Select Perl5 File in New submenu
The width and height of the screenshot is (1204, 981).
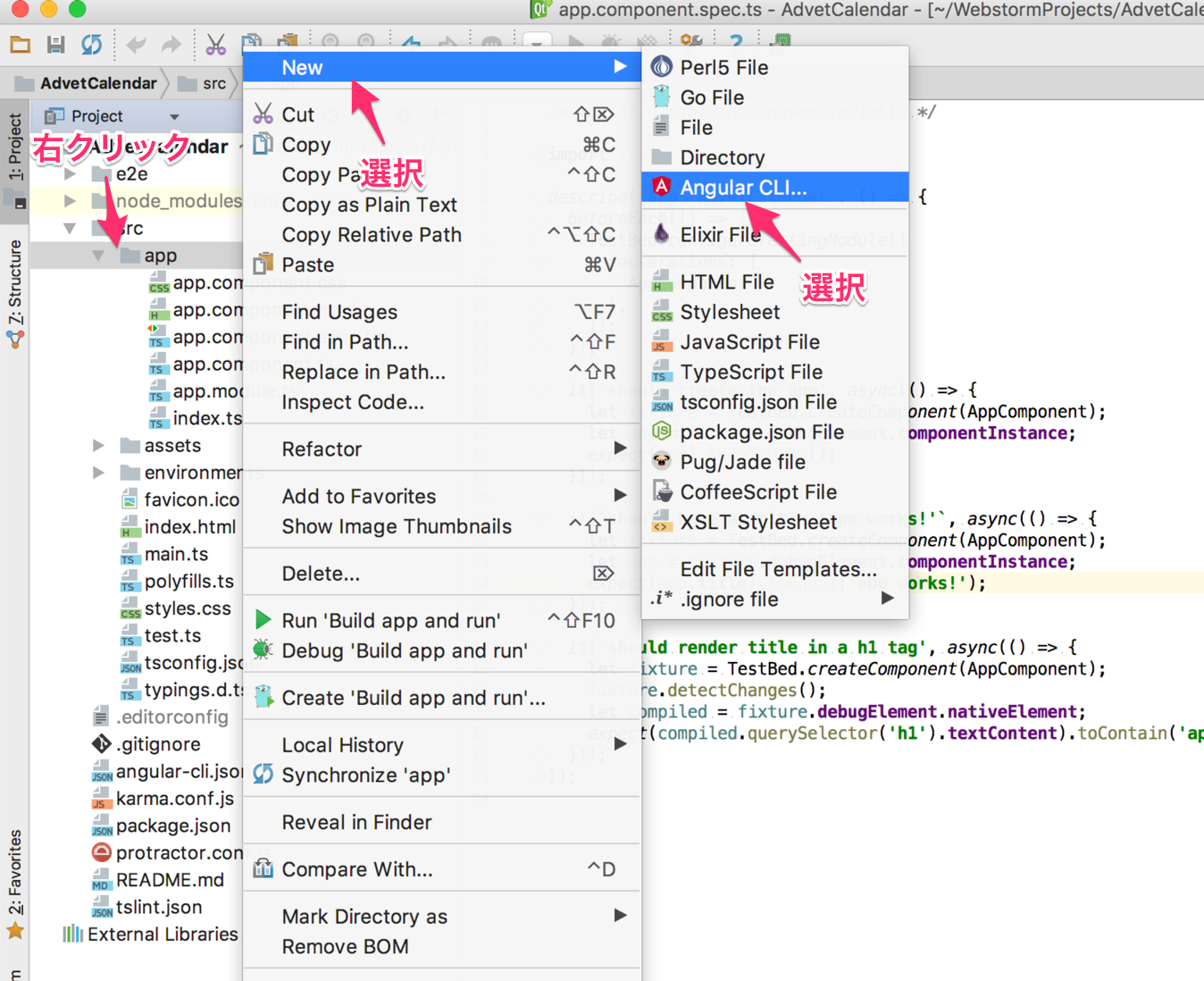(775, 67)
